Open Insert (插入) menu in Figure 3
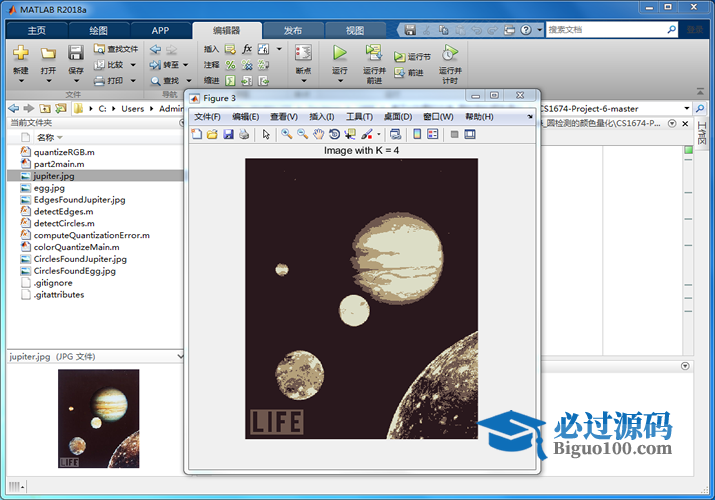Screen dimensions: 715x500 click(321, 117)
